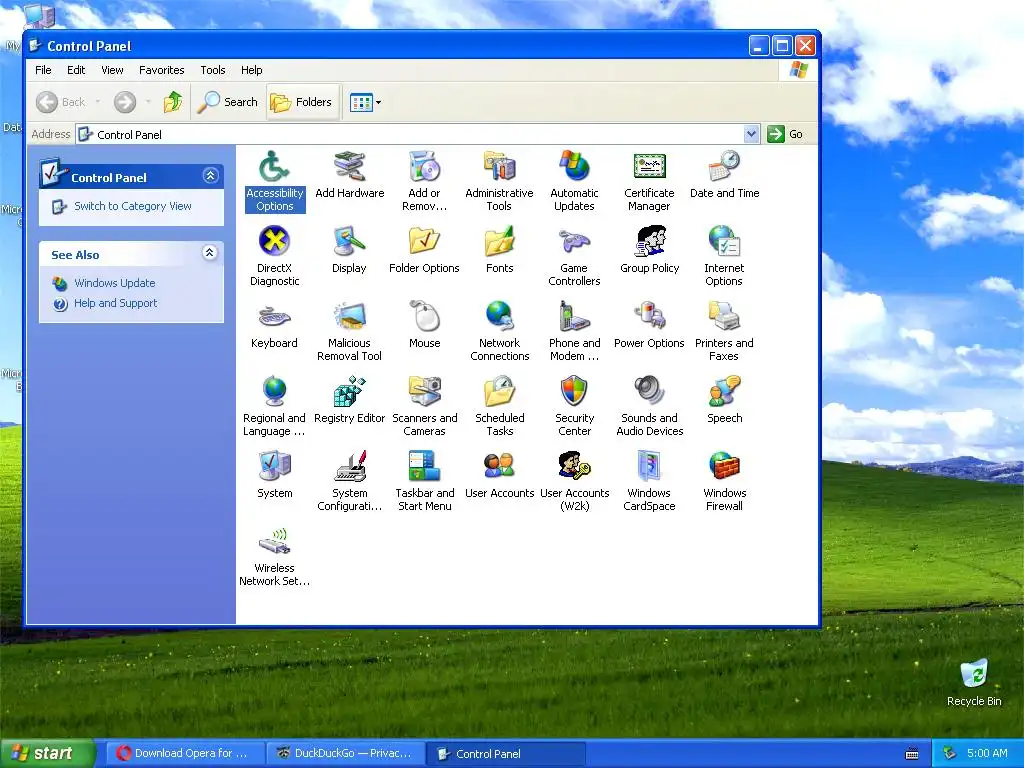The height and width of the screenshot is (768, 1024).
Task: Open DirectX Diagnostic icon
Action: click(x=274, y=257)
